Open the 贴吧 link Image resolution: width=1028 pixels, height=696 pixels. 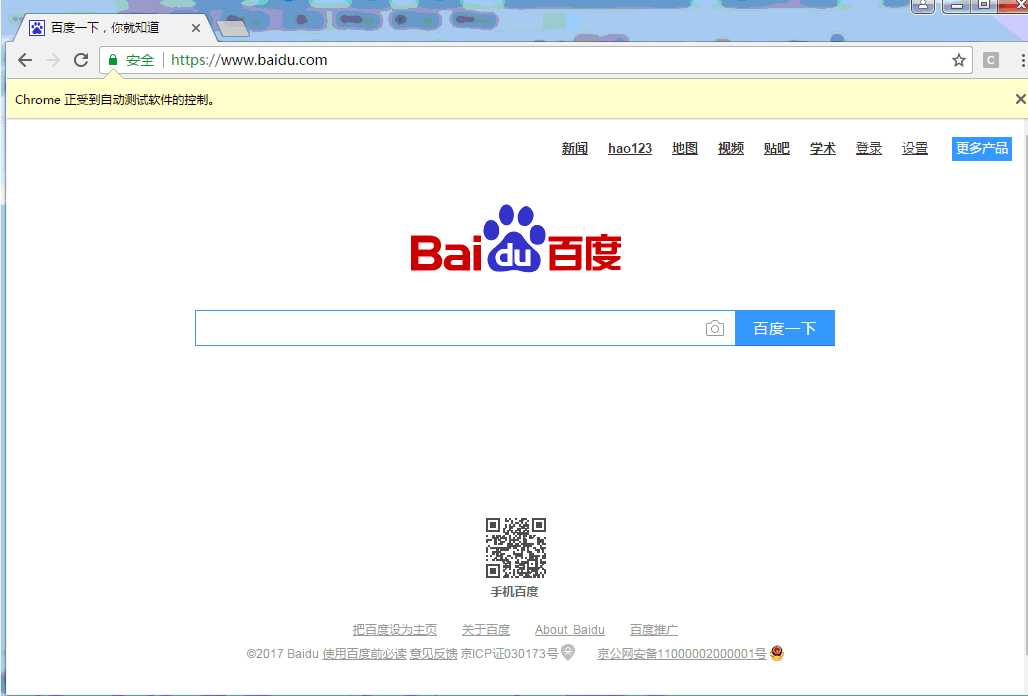(x=776, y=149)
